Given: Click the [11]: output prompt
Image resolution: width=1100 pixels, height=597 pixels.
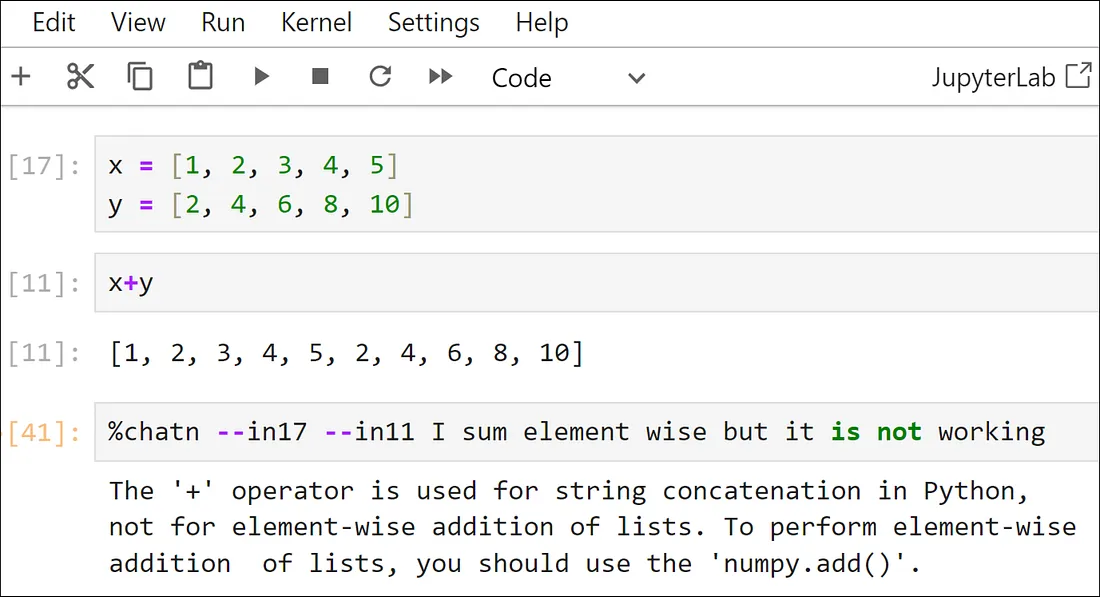Looking at the screenshot, I should 44,353.
